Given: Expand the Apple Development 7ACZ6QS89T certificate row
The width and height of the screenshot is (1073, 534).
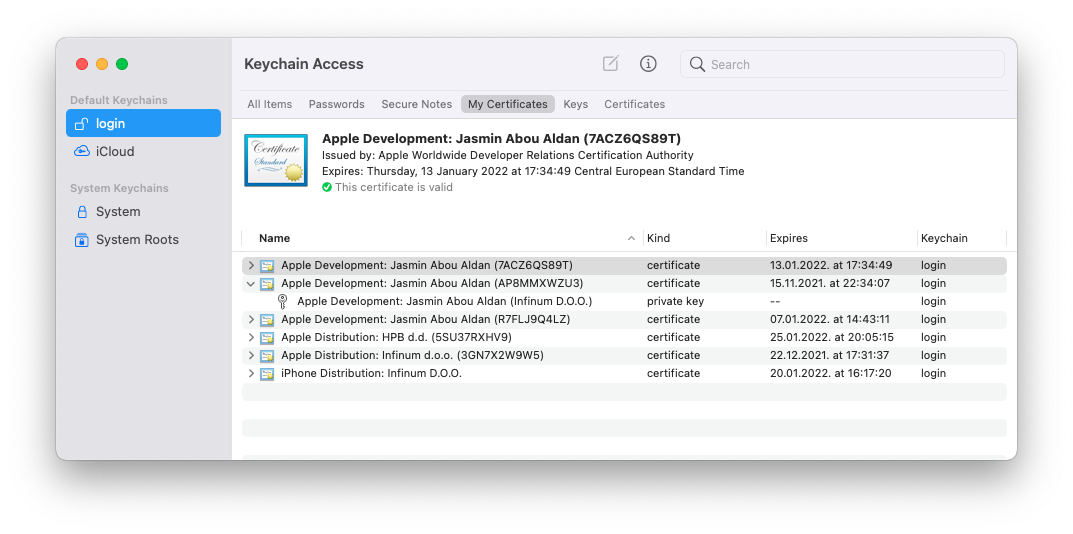Looking at the screenshot, I should (x=251, y=266).
